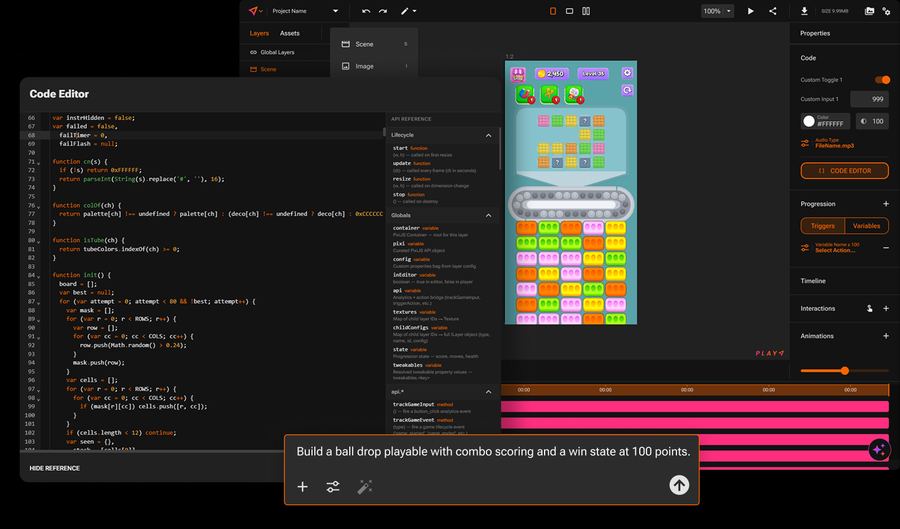900x529 pixels.
Task: Edit the Custom Input 1 field
Action: pos(870,99)
